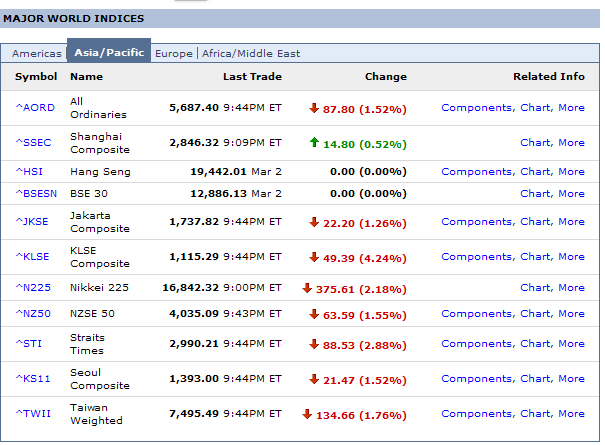Image resolution: width=605 pixels, height=445 pixels.
Task: Click the red down arrow for KLSE Composite
Action: tap(314, 257)
